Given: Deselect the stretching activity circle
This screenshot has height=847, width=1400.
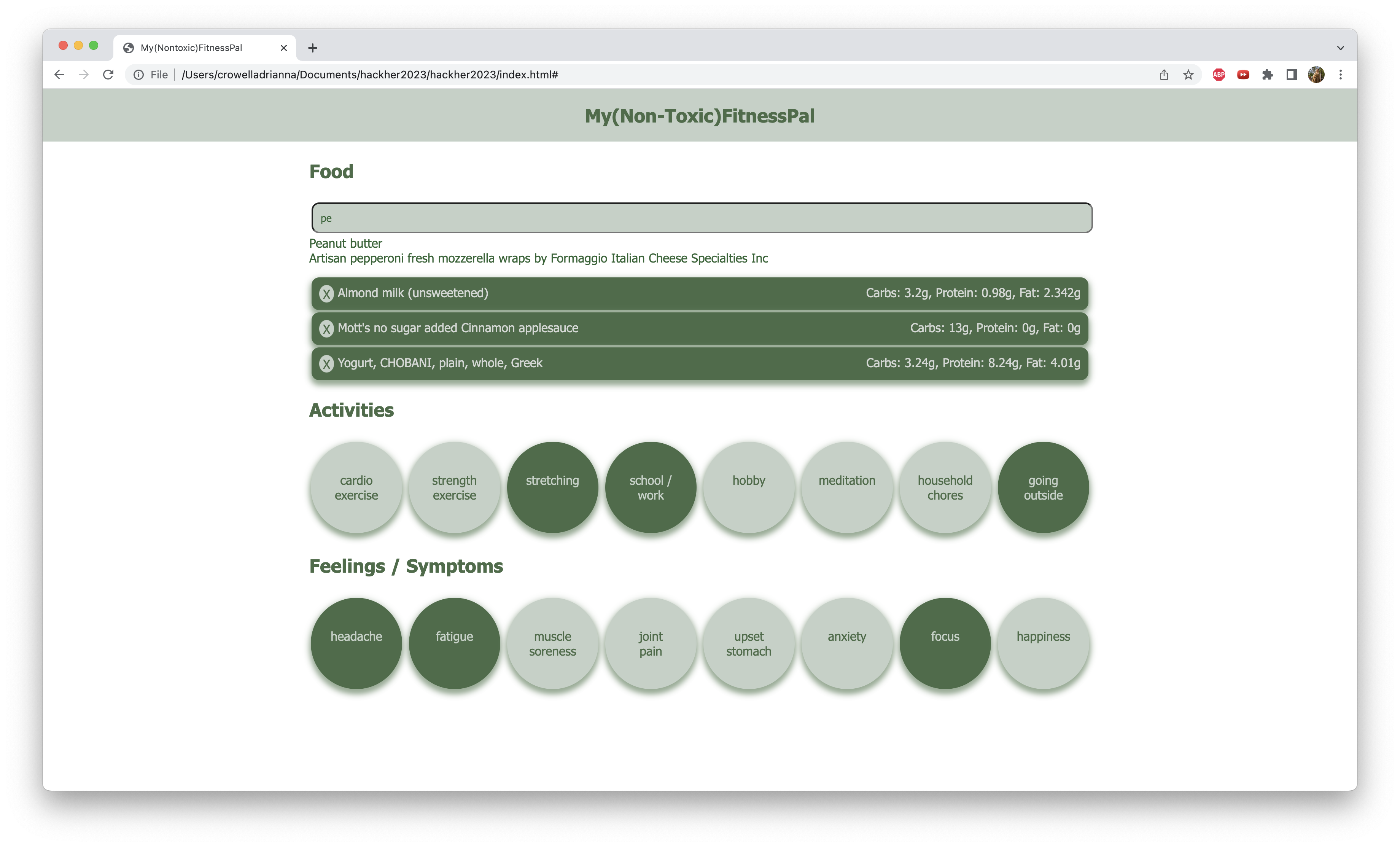Looking at the screenshot, I should 552,487.
